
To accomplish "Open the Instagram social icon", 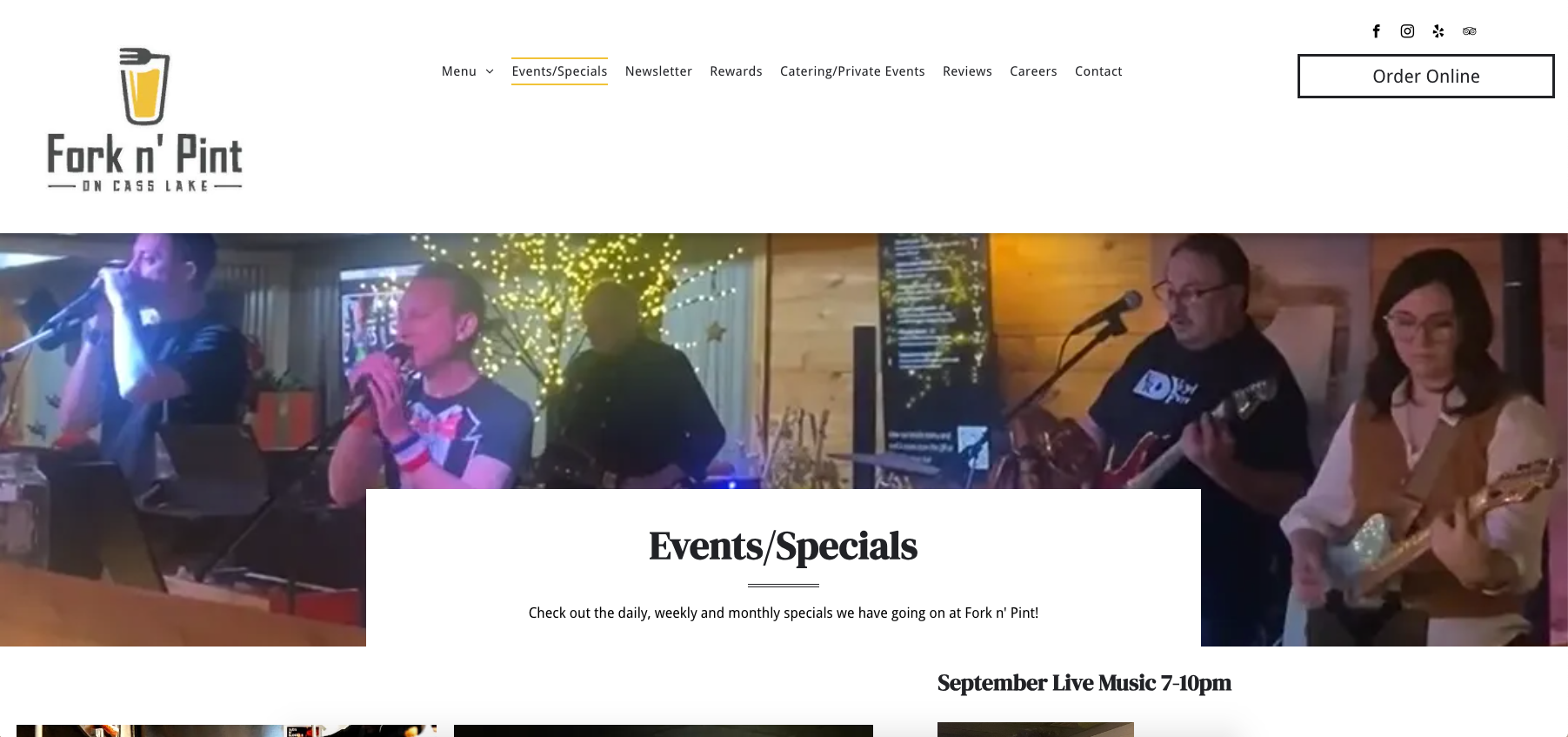I will pos(1407,31).
